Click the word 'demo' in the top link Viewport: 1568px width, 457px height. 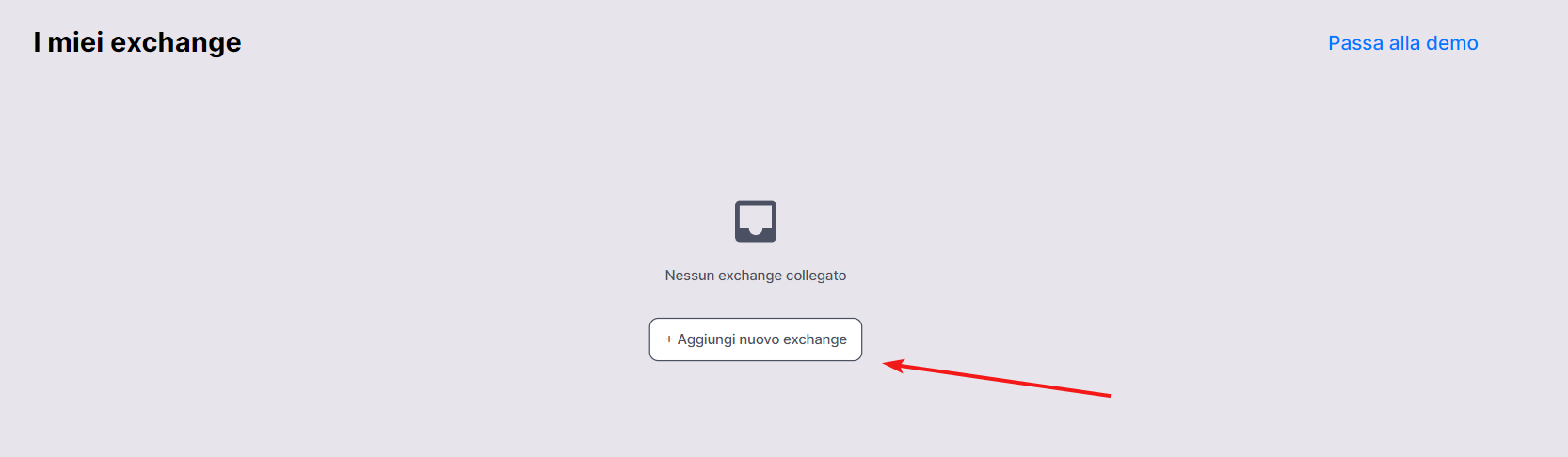(1451, 43)
